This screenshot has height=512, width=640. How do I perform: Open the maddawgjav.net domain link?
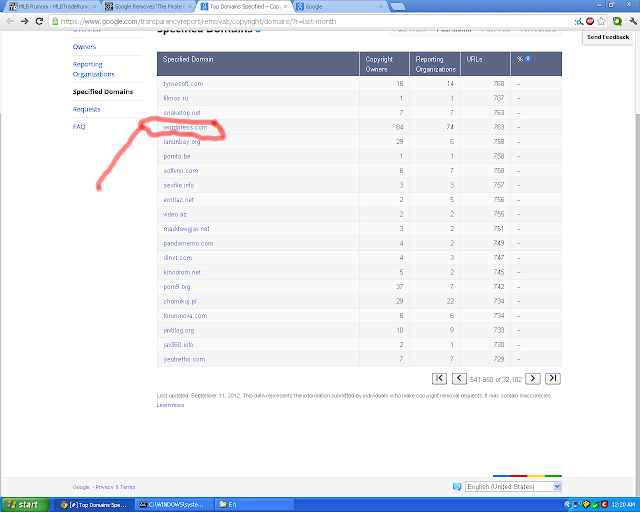(x=187, y=229)
